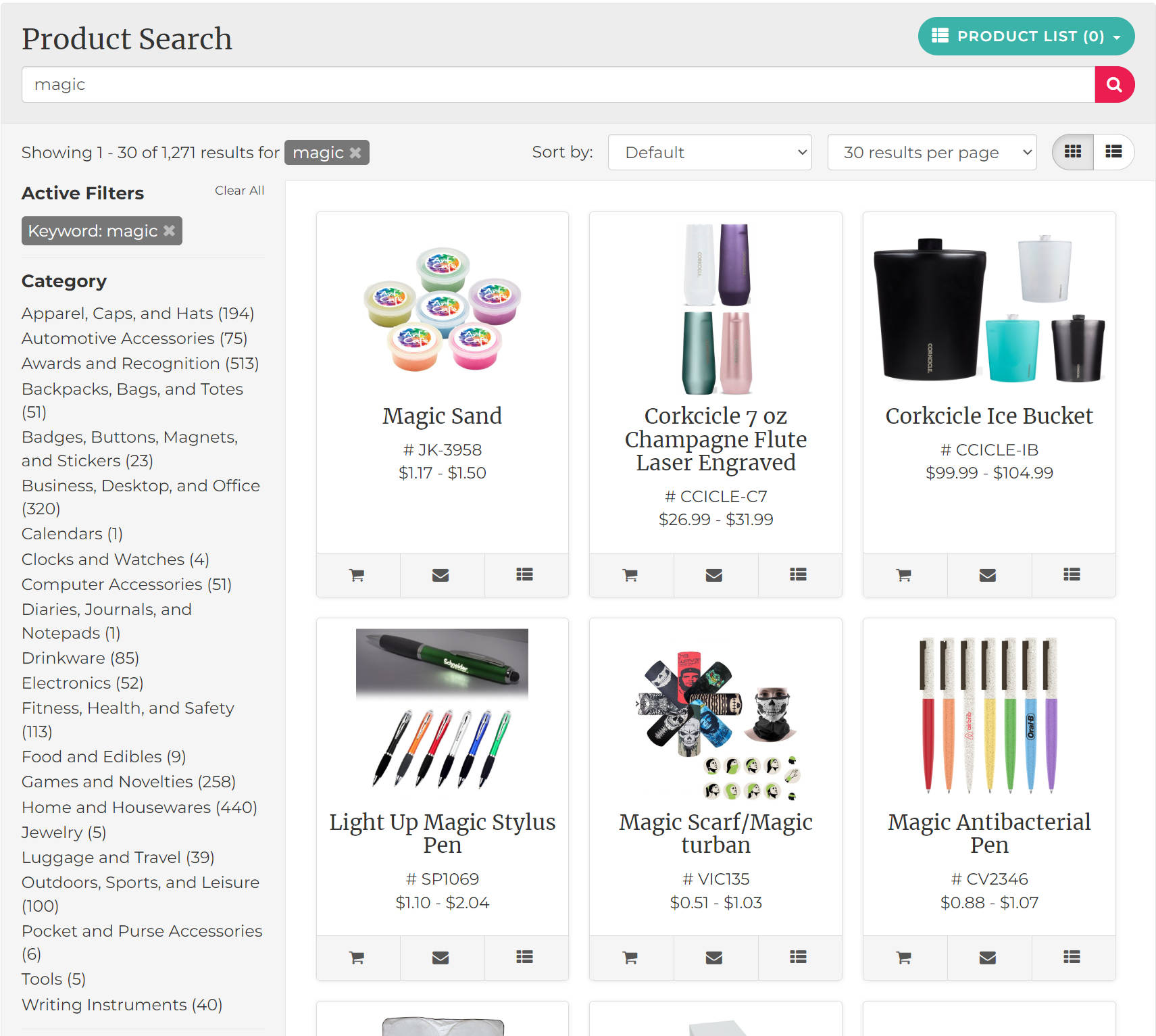The width and height of the screenshot is (1156, 1036).
Task: Filter by Fitness, Health, and Safety
Action: pos(128,720)
